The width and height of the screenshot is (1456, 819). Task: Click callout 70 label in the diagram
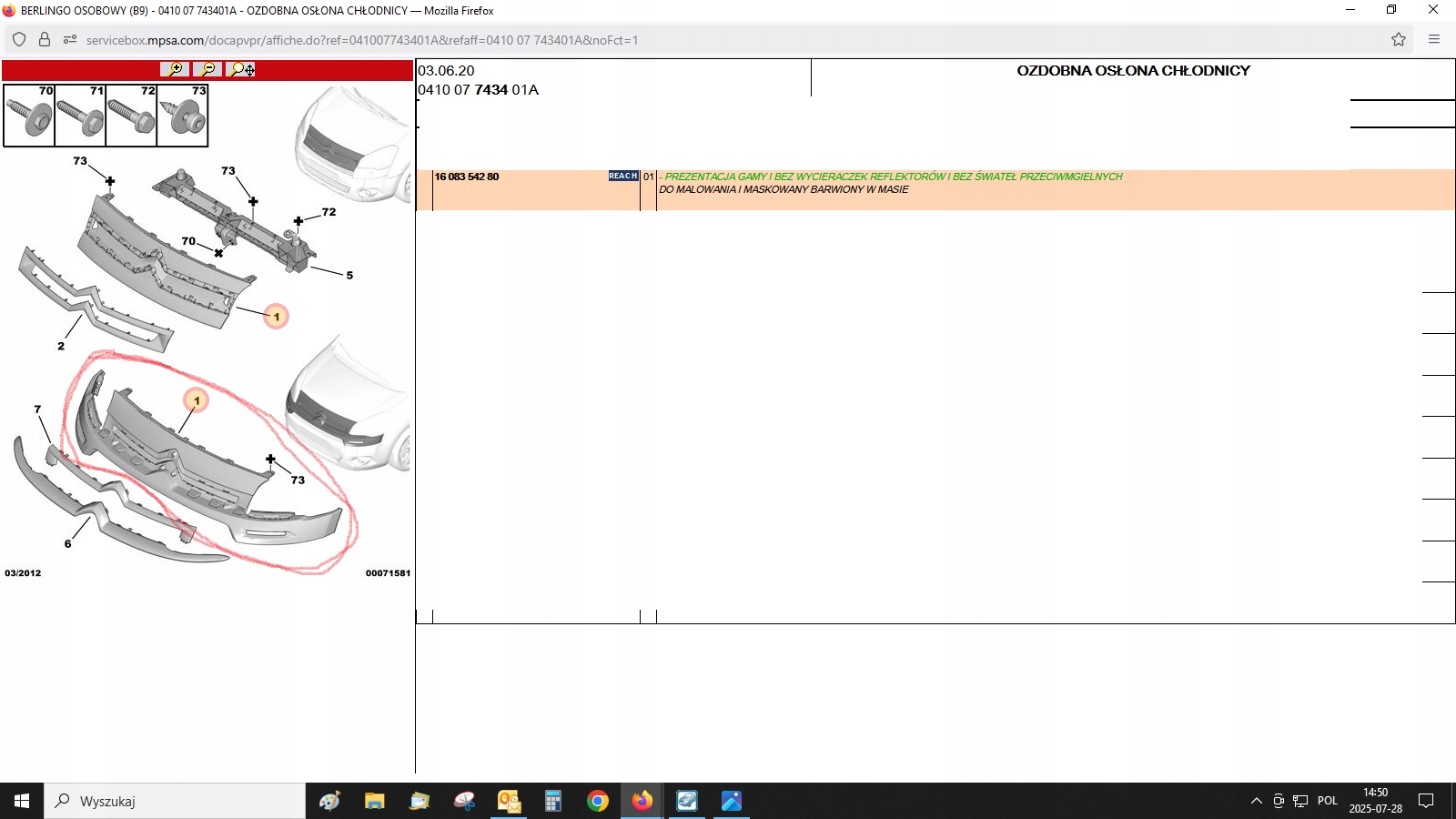click(x=188, y=241)
